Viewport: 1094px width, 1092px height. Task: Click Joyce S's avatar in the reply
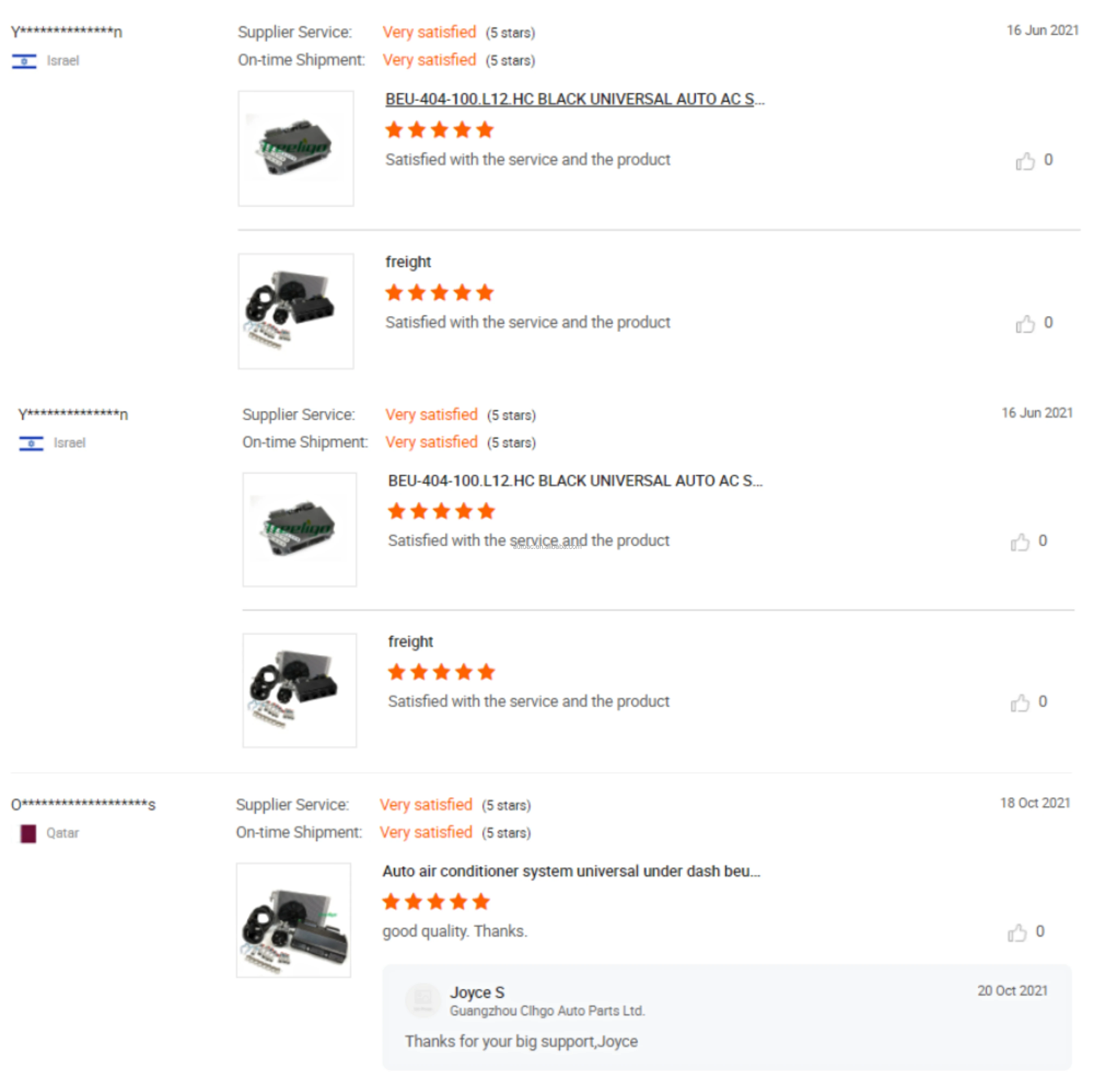423,1001
